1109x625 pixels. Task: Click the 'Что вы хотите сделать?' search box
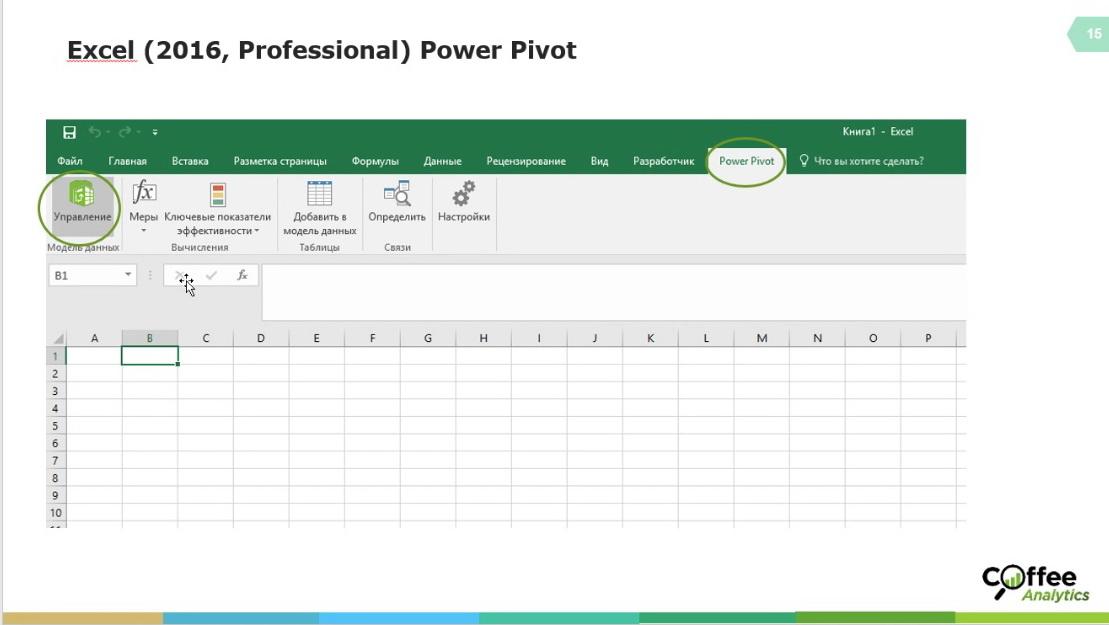pyautogui.click(x=867, y=161)
